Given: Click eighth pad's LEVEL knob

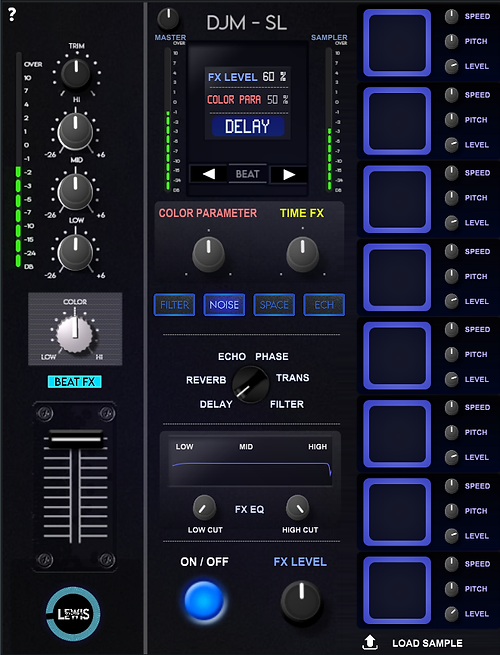Looking at the screenshot, I should [x=451, y=614].
